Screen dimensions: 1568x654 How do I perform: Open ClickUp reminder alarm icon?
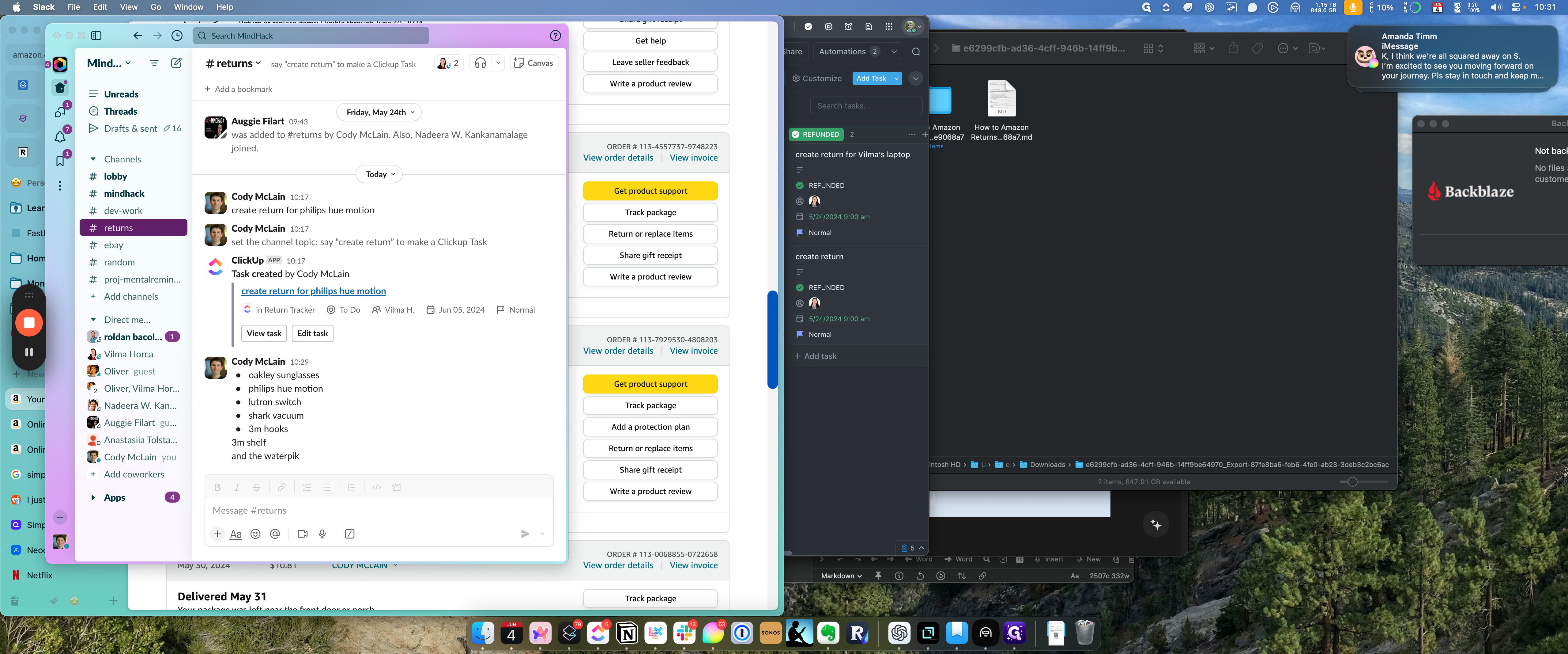pyautogui.click(x=849, y=27)
